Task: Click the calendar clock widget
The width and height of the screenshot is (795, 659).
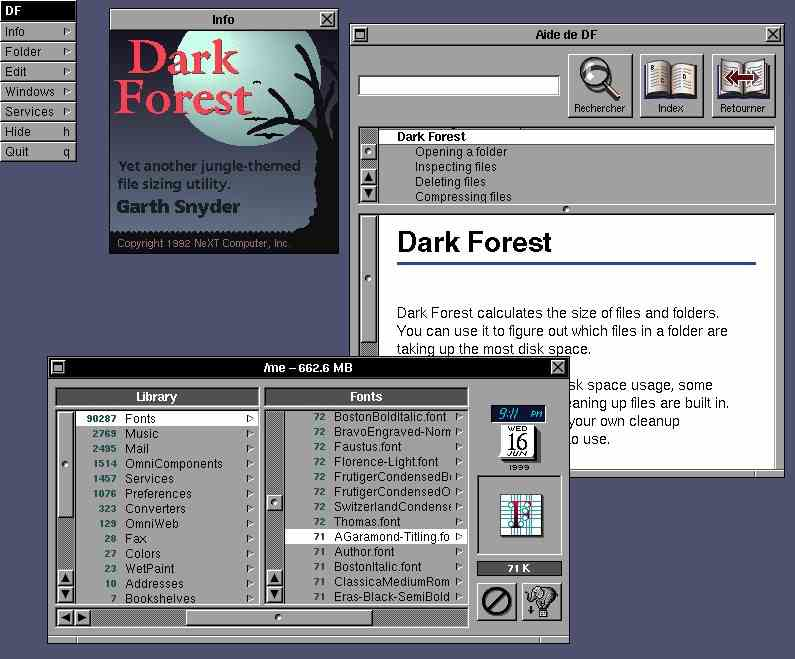Action: [x=518, y=437]
